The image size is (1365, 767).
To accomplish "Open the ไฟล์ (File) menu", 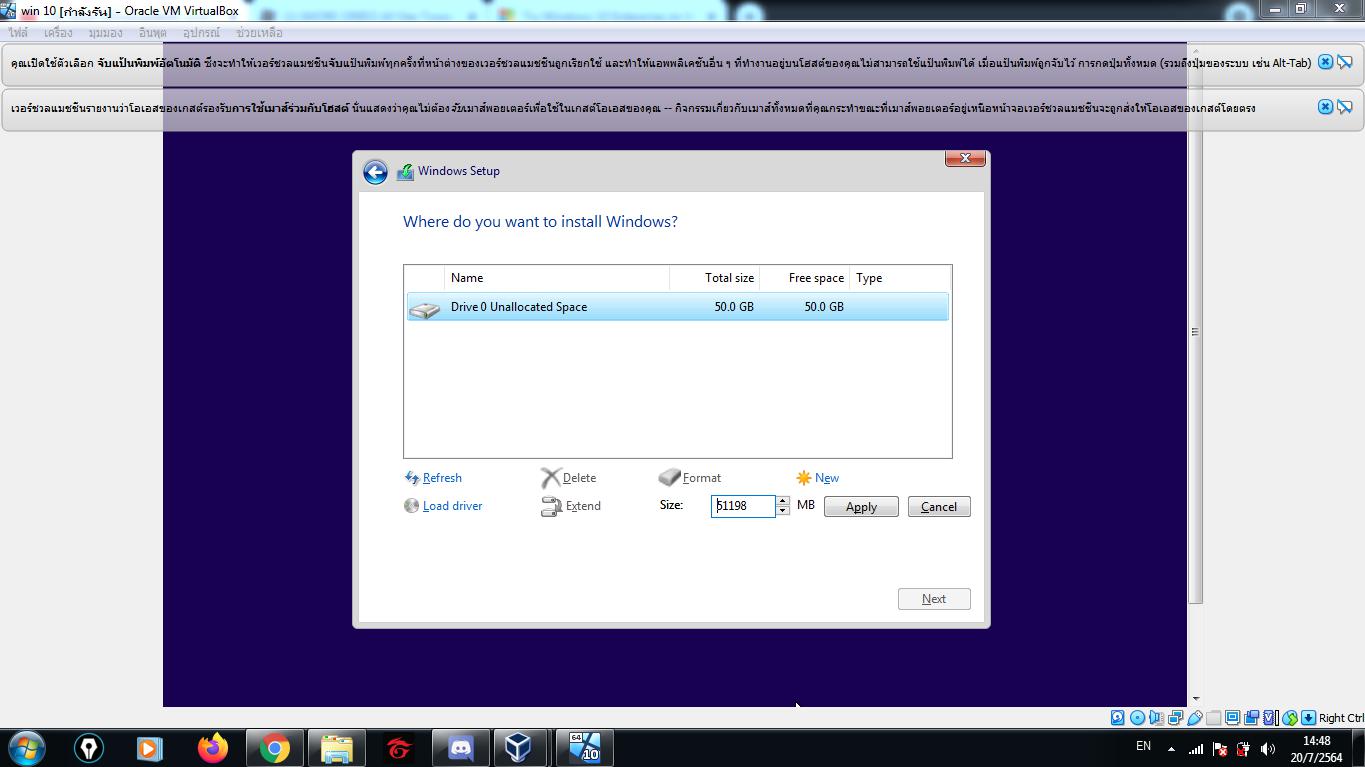I will (19, 32).
